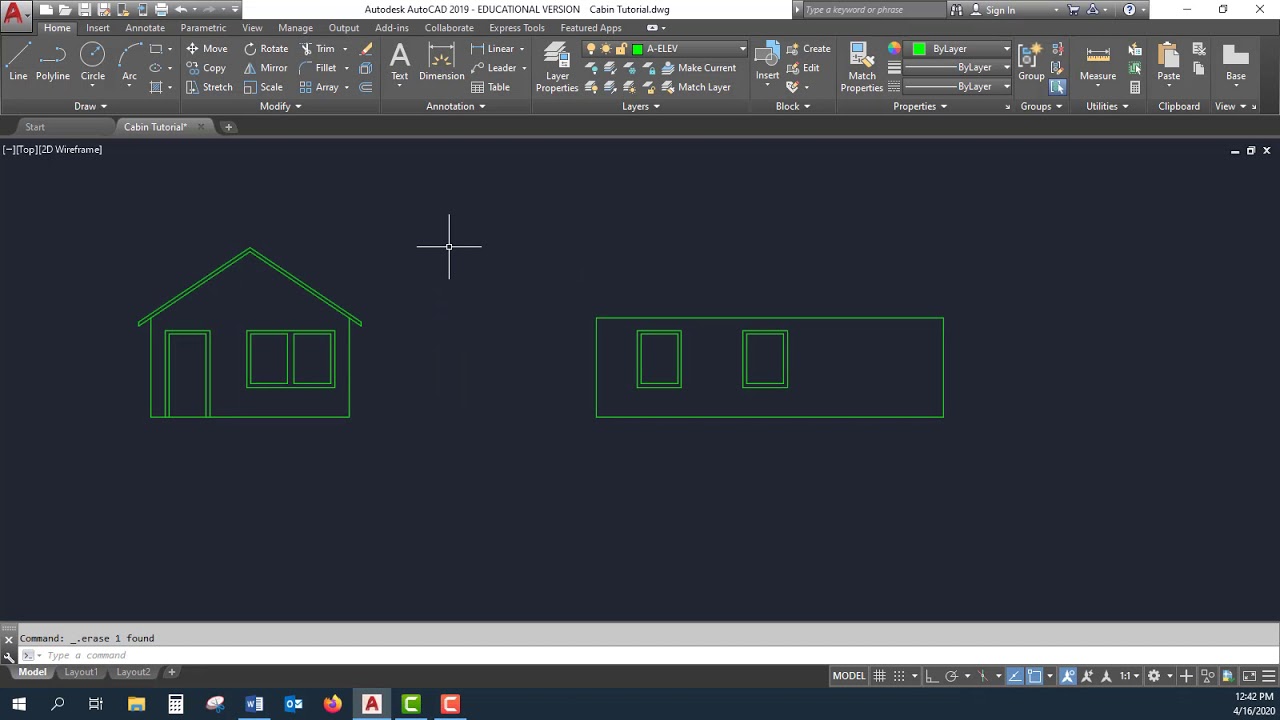Open the Parametric ribbon tab
This screenshot has width=1280, height=720.
[x=203, y=28]
